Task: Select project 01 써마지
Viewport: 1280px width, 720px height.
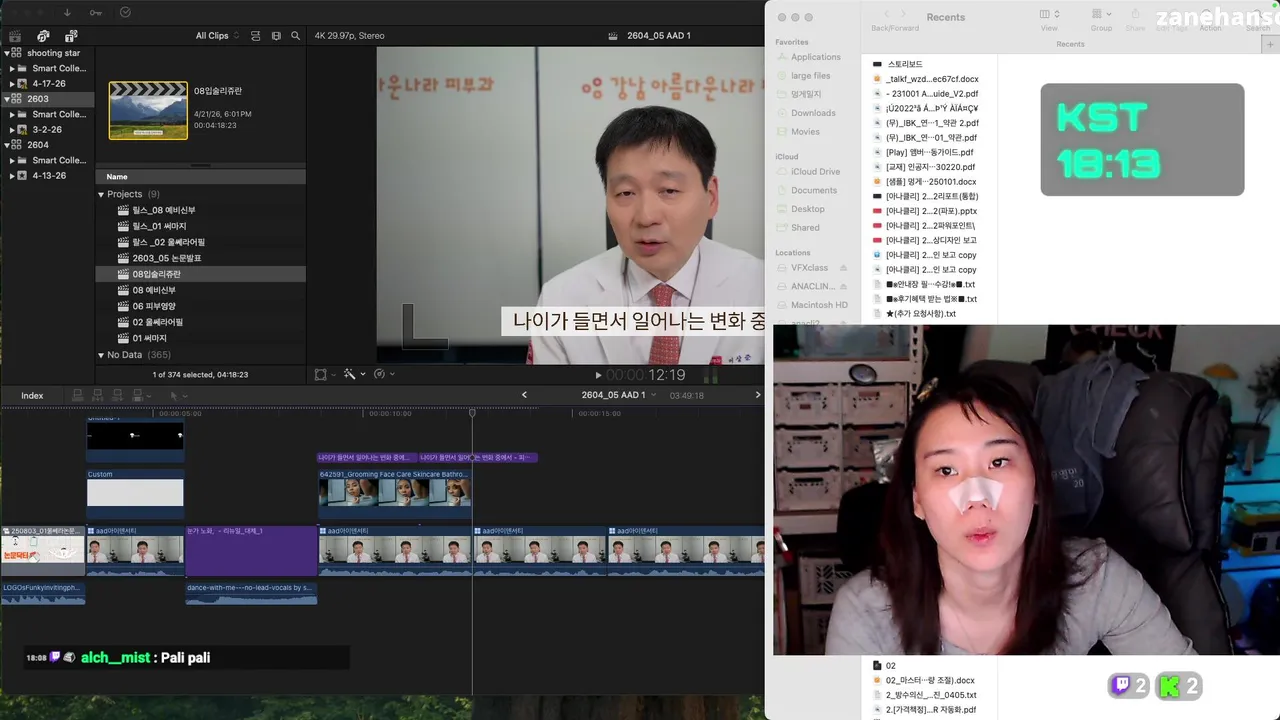Action: pos(149,338)
